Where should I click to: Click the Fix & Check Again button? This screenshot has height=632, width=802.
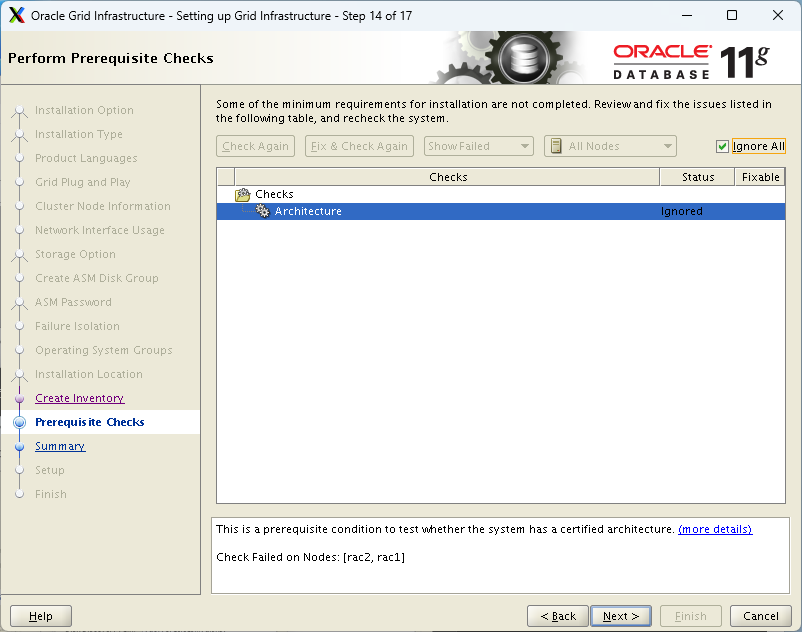[x=359, y=146]
